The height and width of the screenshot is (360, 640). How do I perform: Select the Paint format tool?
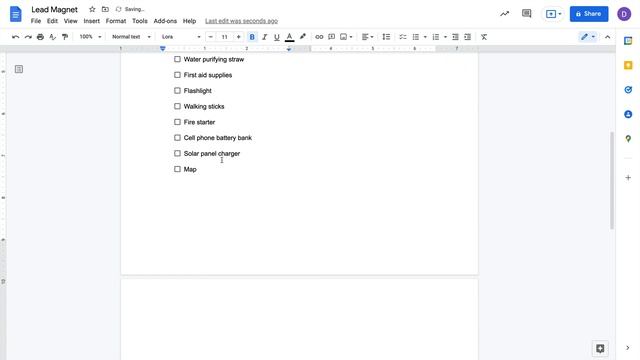[64, 37]
